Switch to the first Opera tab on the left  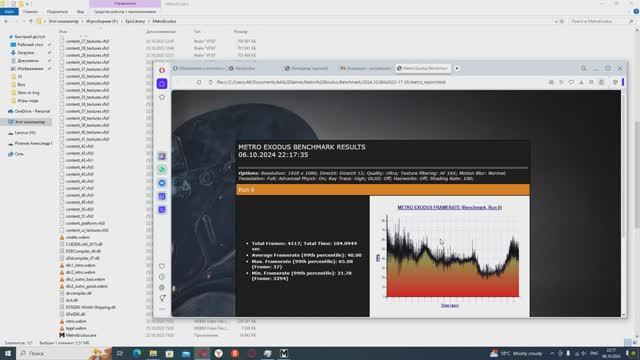pyautogui.click(x=199, y=68)
